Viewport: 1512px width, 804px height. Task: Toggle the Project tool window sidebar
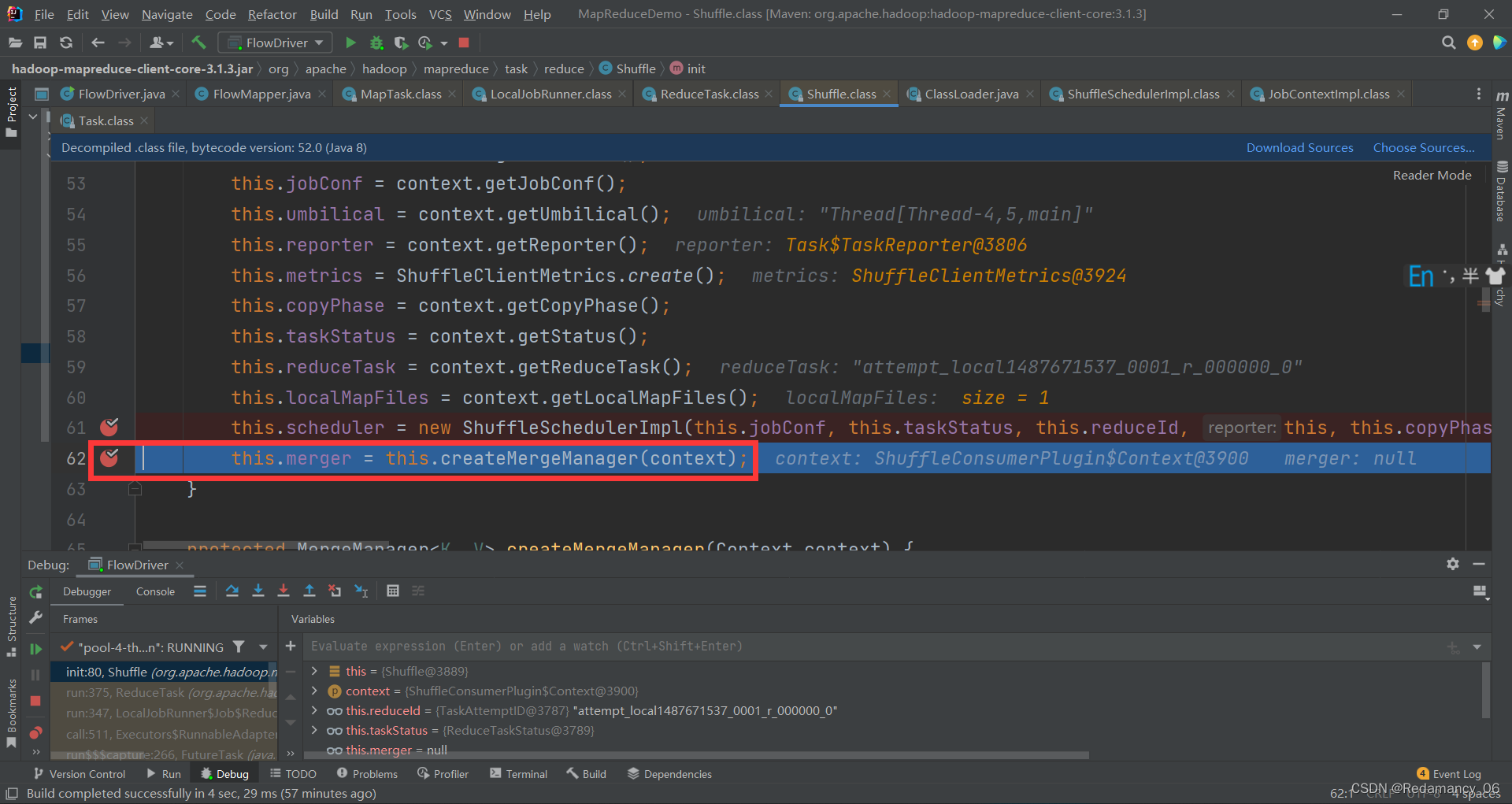[x=11, y=112]
